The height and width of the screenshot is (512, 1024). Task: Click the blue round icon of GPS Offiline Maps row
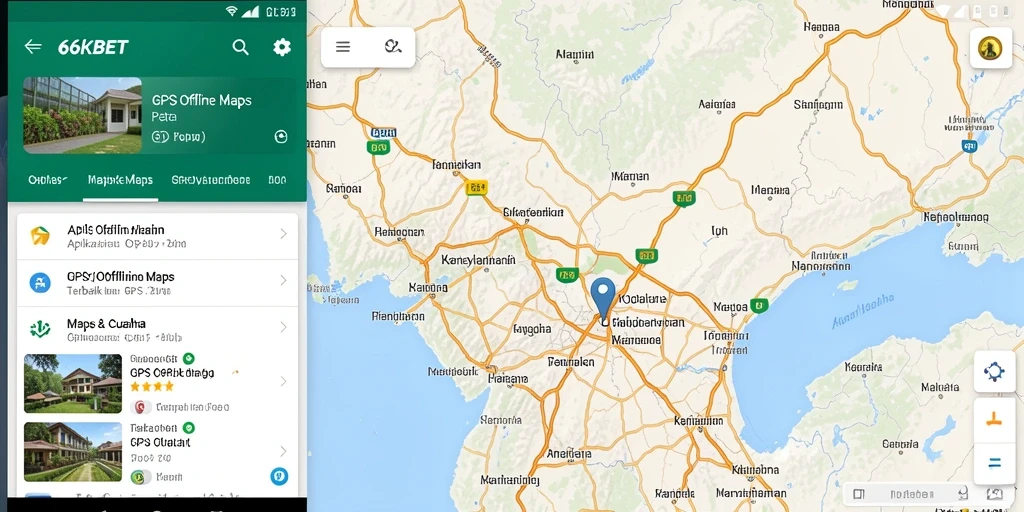40,283
